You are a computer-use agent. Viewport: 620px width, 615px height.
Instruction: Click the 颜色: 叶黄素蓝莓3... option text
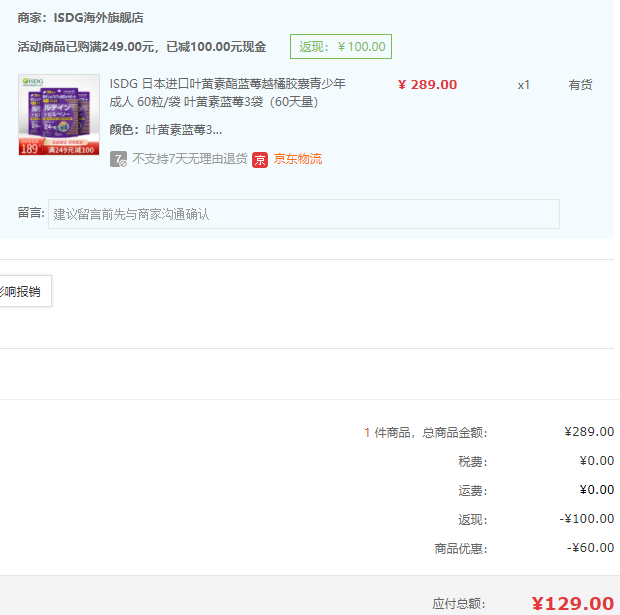click(x=166, y=130)
